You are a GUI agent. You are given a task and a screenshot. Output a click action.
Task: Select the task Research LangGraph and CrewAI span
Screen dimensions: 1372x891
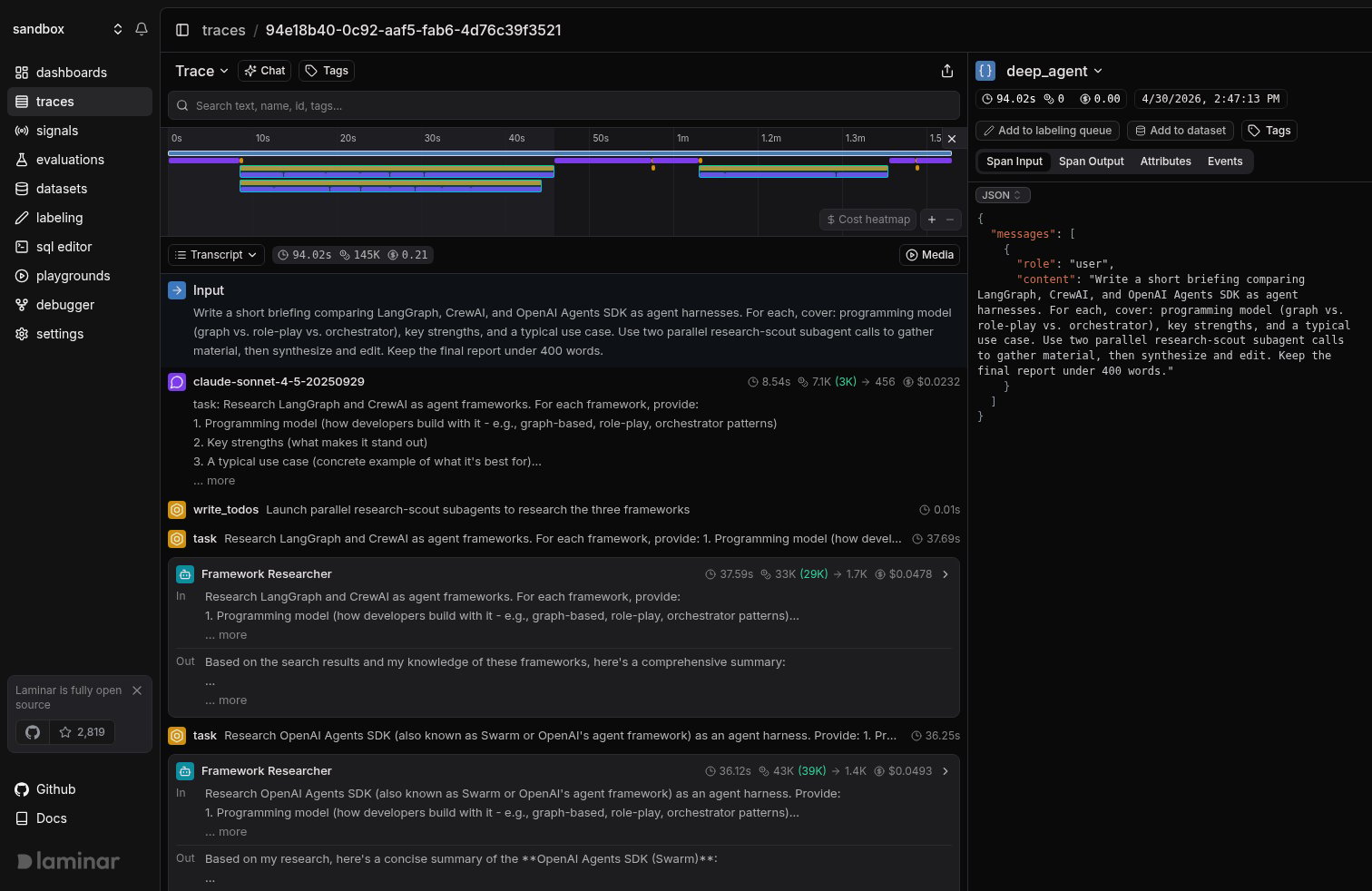pos(563,539)
